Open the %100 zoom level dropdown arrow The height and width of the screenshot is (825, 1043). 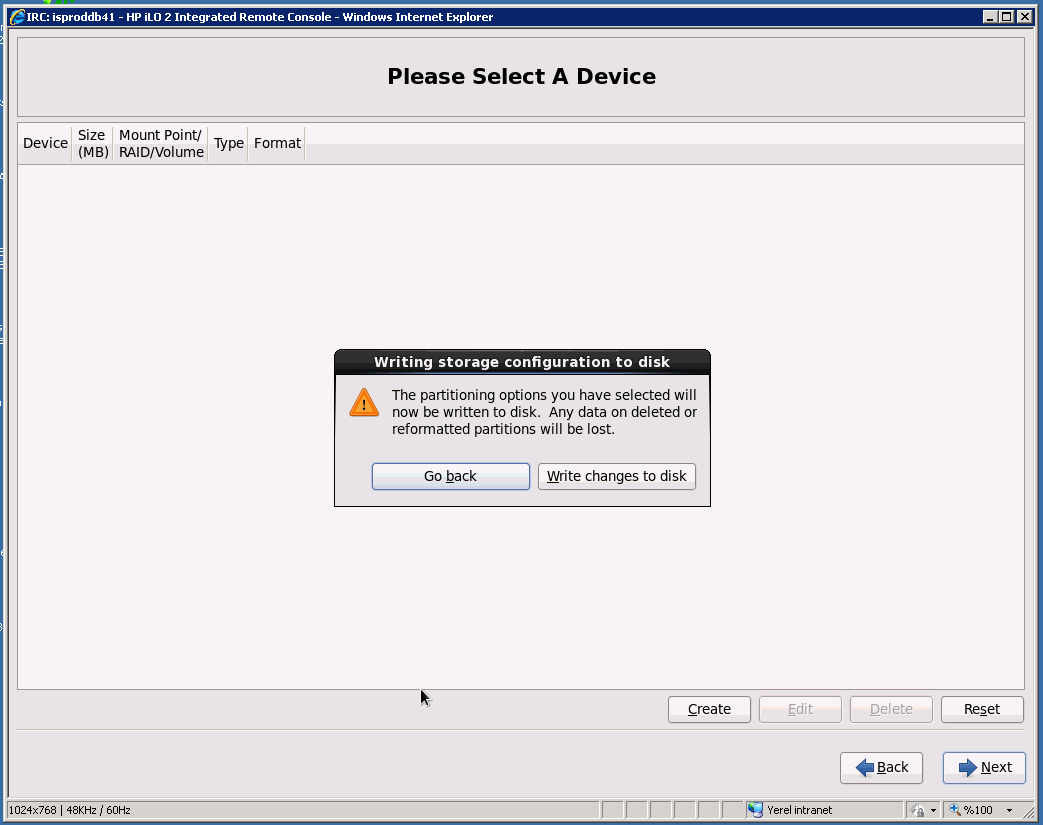pos(1009,810)
